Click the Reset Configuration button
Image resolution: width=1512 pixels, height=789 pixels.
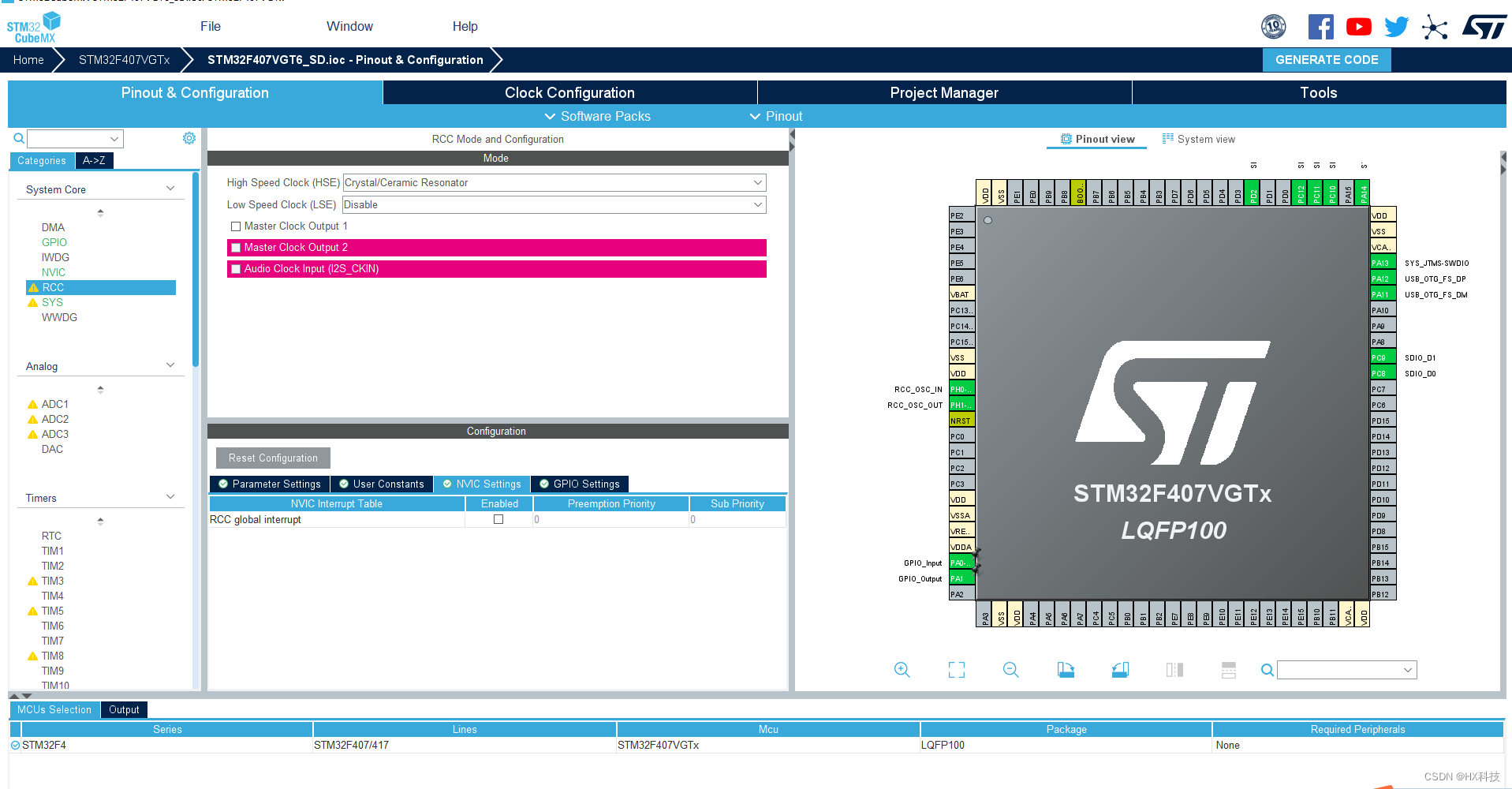click(273, 458)
